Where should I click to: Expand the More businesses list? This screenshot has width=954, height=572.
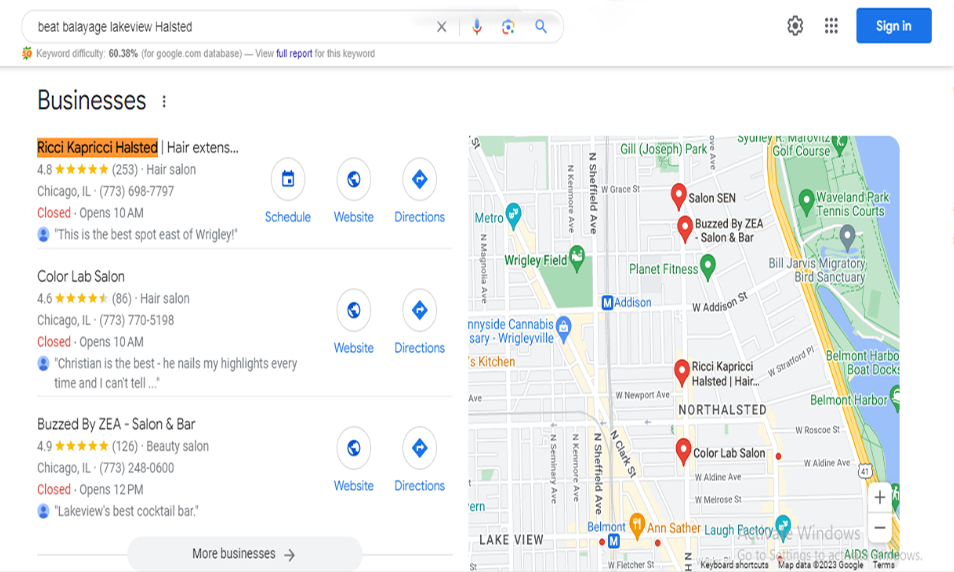pyautogui.click(x=244, y=554)
